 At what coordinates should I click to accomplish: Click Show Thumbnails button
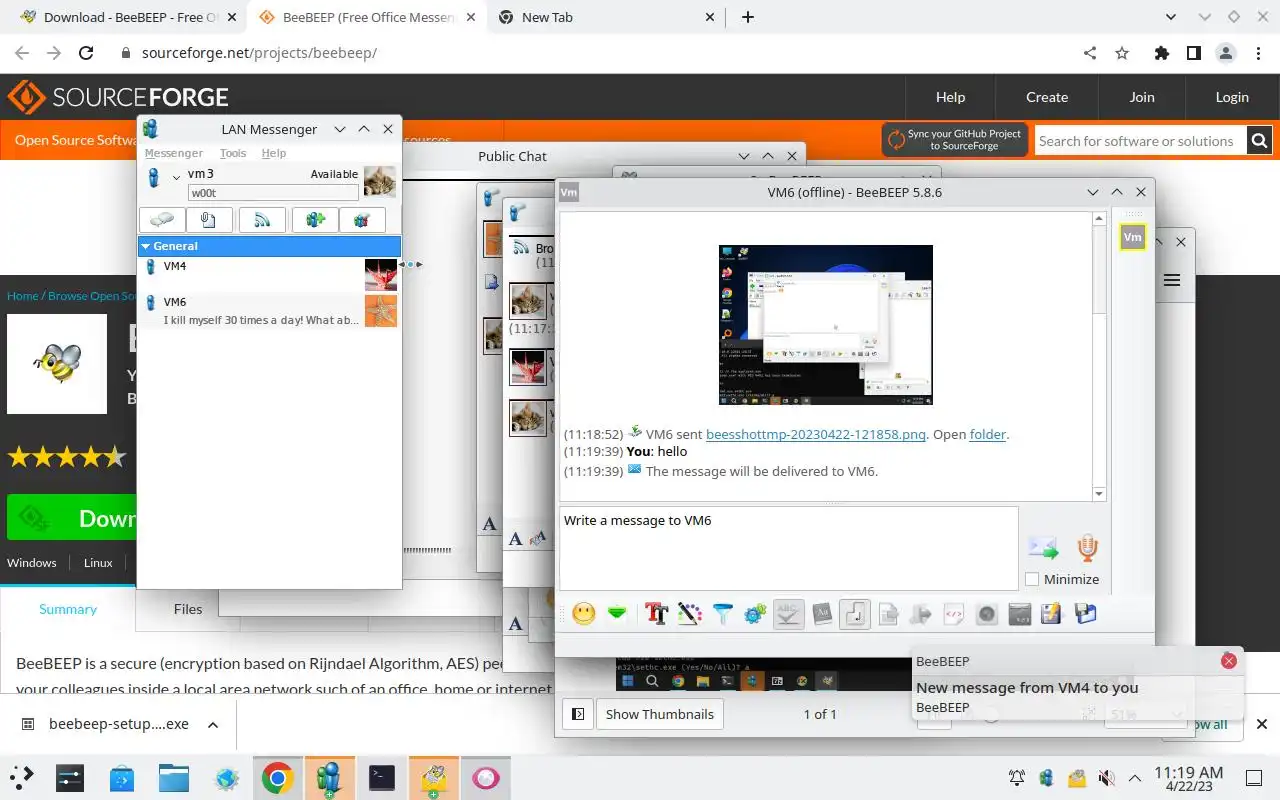[660, 714]
